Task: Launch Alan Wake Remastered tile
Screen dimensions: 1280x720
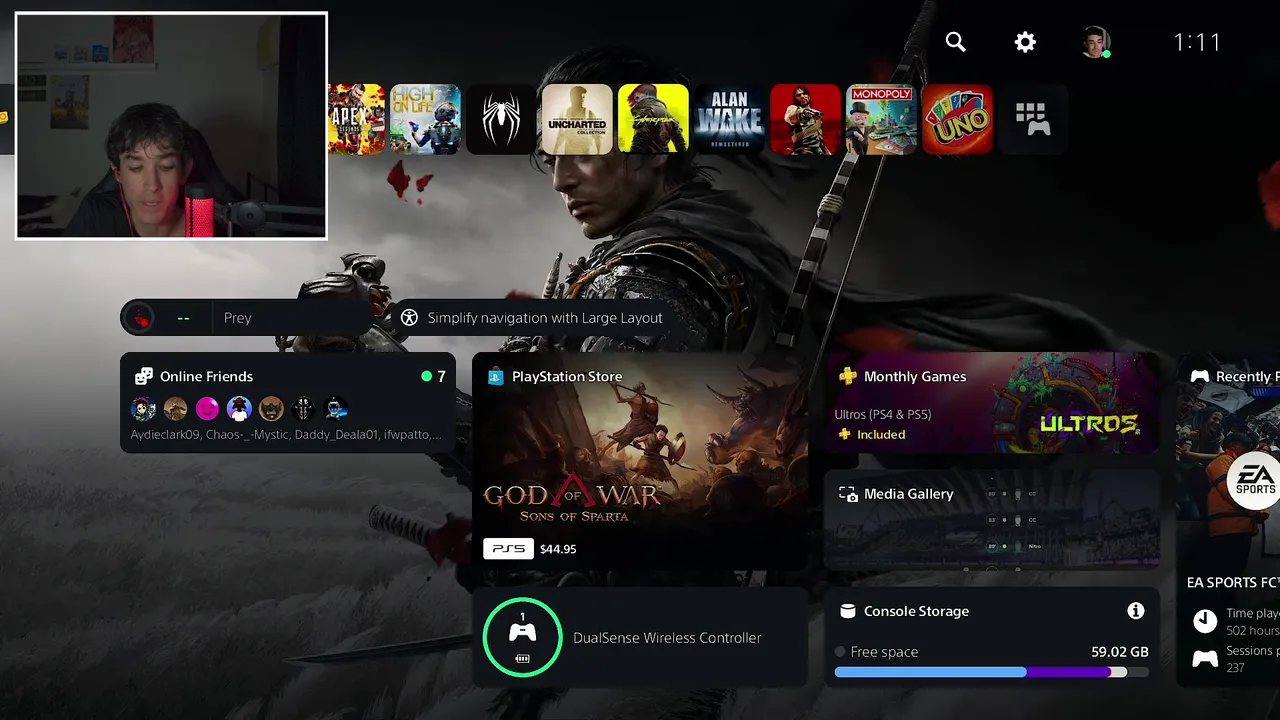Action: 729,119
